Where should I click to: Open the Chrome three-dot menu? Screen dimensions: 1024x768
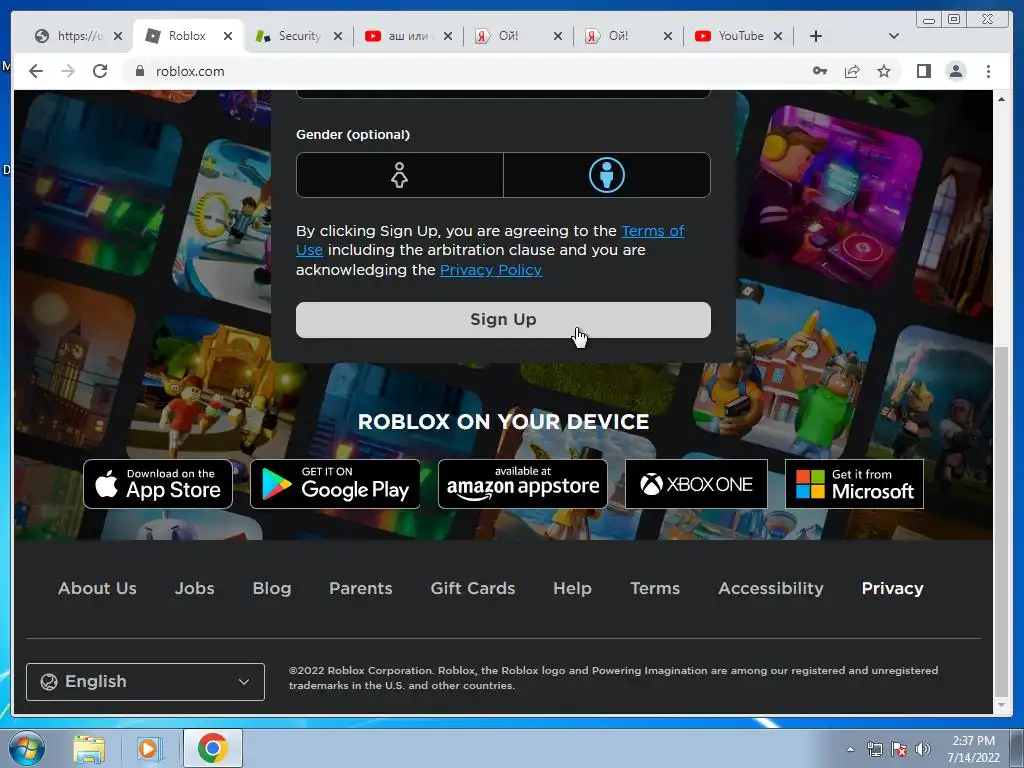[x=988, y=71]
